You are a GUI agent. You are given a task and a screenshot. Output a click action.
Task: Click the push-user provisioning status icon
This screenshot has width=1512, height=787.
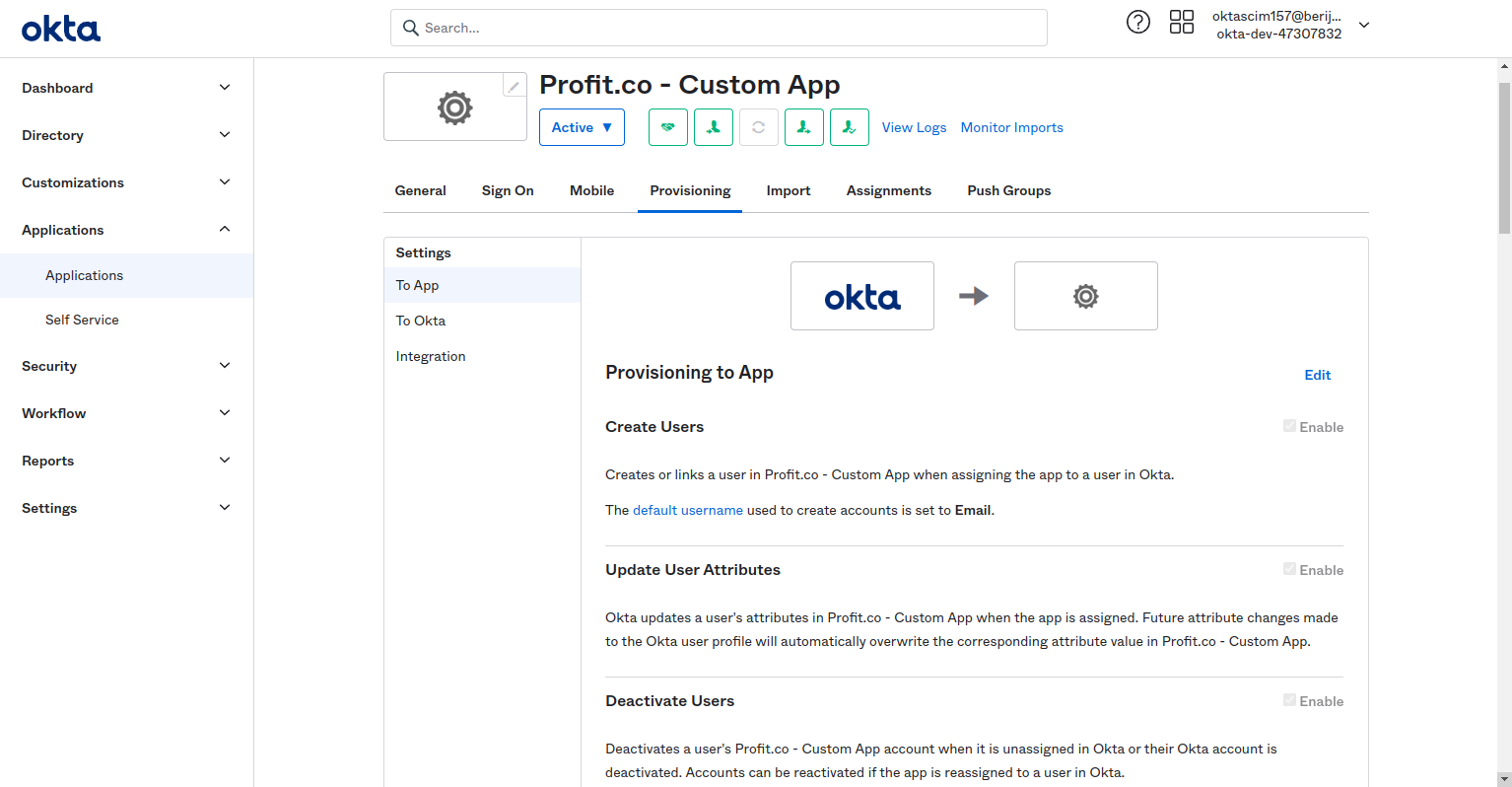pyautogui.click(x=804, y=127)
